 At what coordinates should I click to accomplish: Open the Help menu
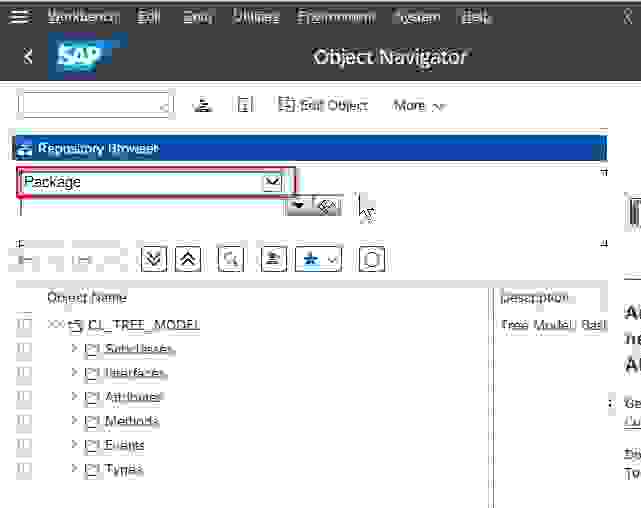[475, 17]
